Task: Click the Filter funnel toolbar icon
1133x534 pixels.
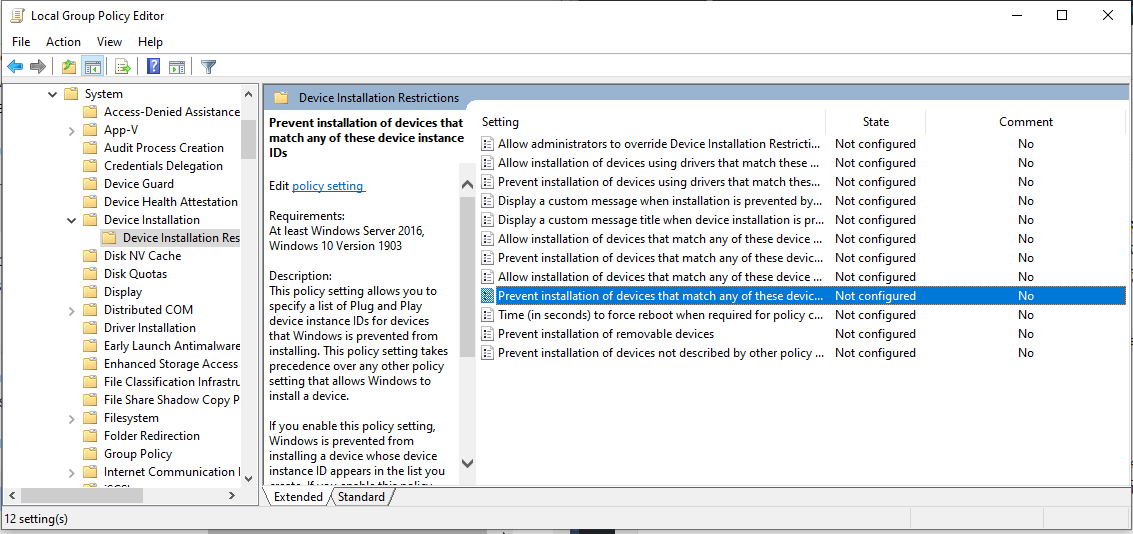Action: [209, 67]
